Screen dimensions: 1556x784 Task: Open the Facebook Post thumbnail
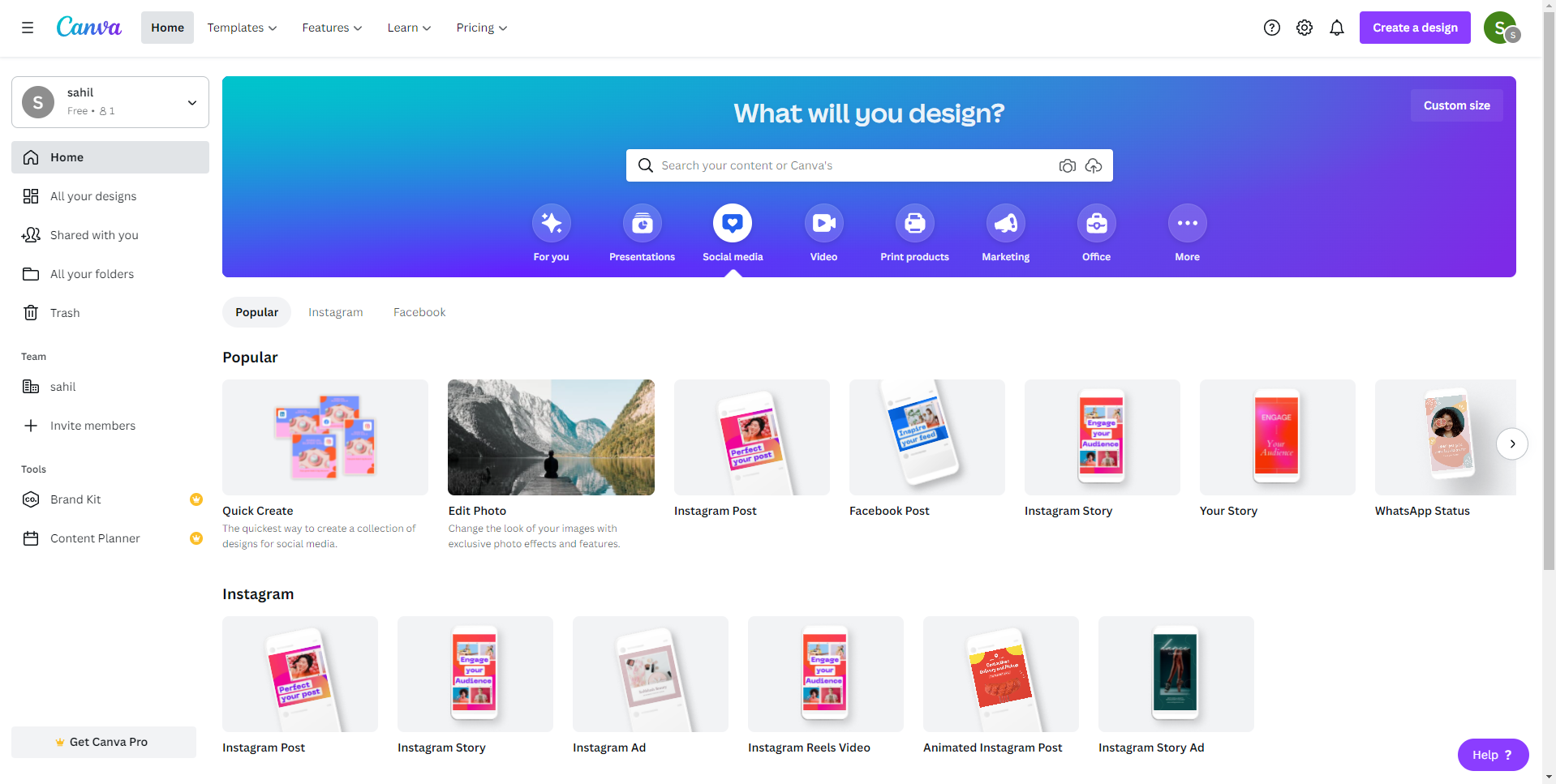coord(927,437)
